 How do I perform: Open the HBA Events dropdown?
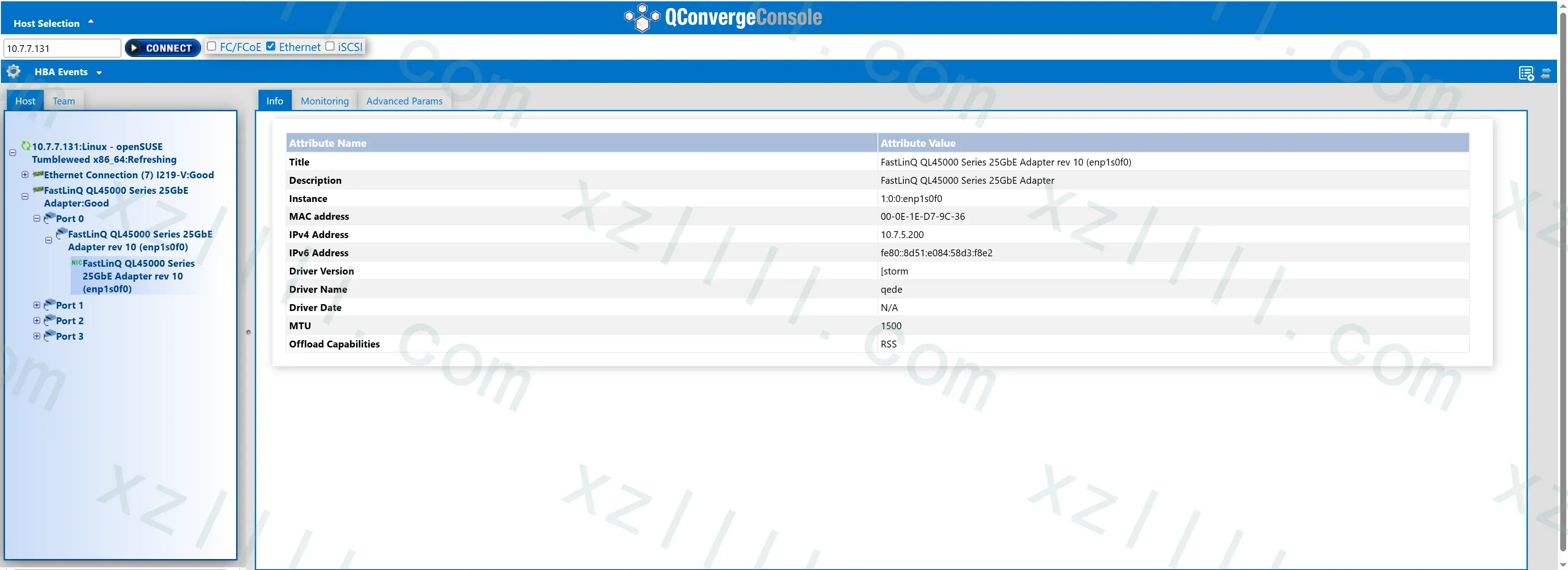pos(99,72)
